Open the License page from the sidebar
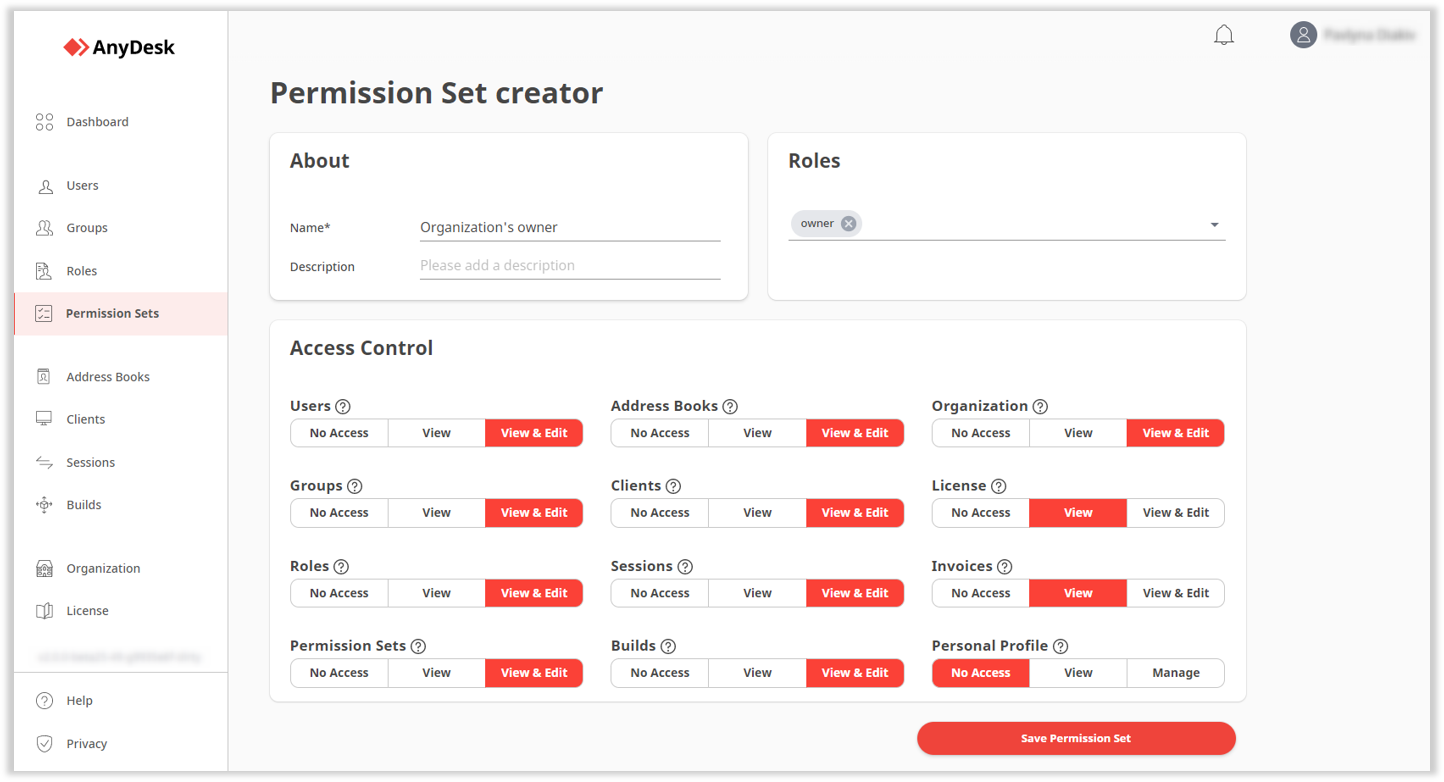Image resolution: width=1444 pixels, height=782 pixels. tap(88, 610)
